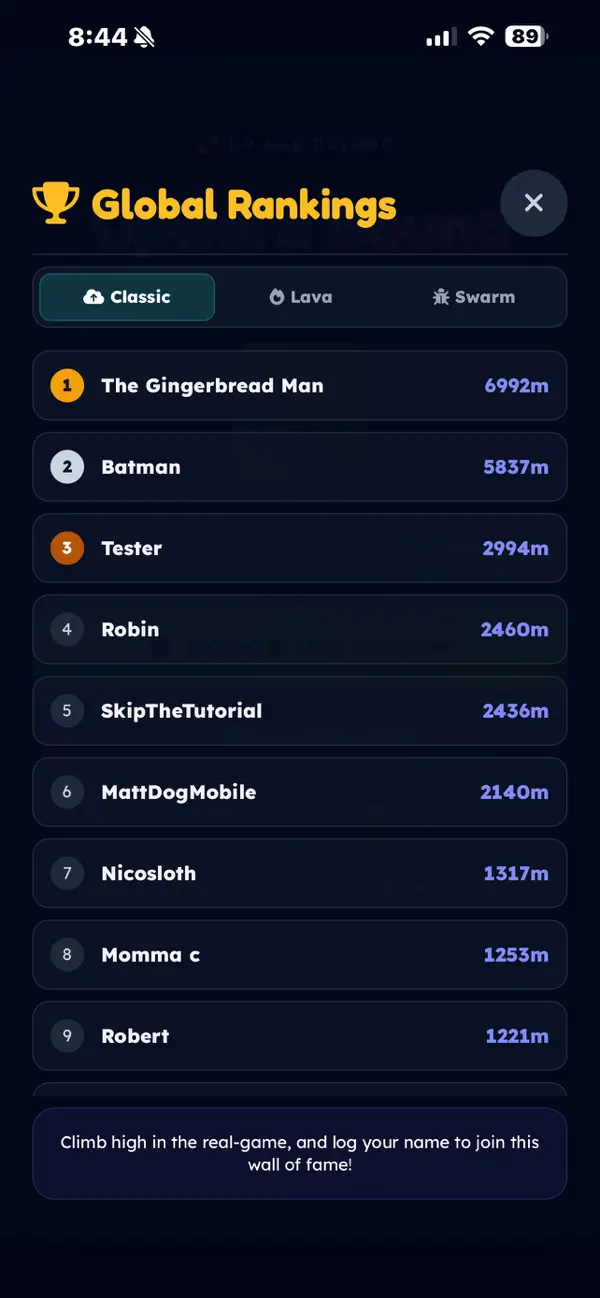The height and width of the screenshot is (1298, 600).
Task: Switch to the Swarm rankings tab
Action: click(x=474, y=297)
